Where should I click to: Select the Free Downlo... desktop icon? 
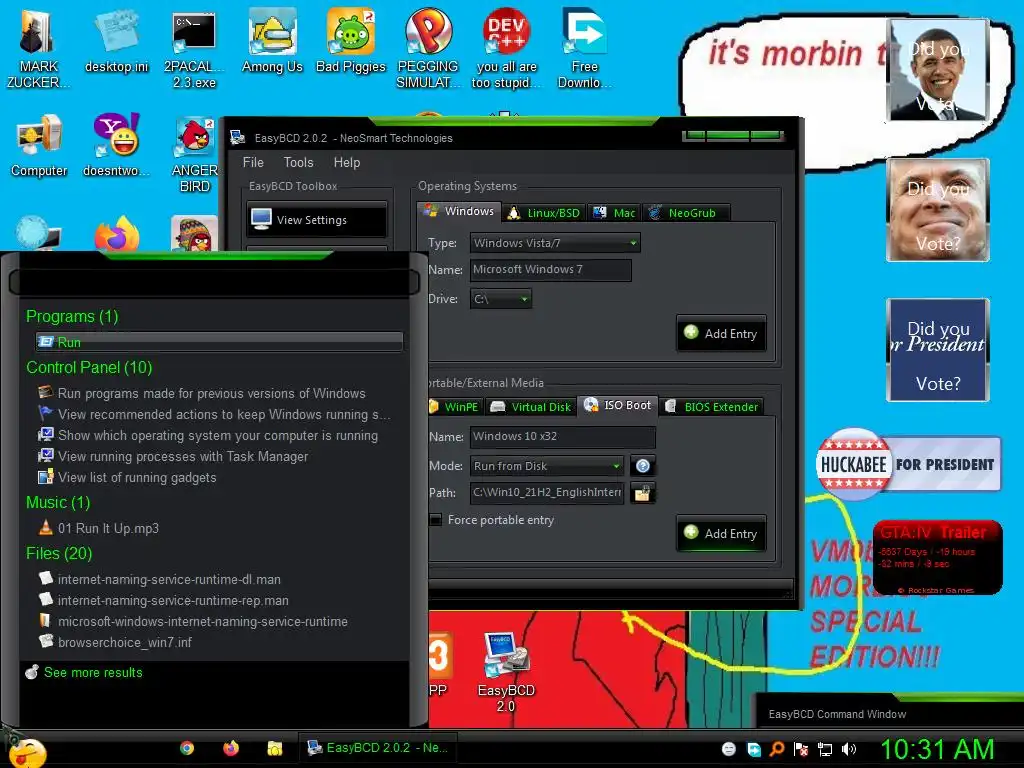click(x=584, y=48)
